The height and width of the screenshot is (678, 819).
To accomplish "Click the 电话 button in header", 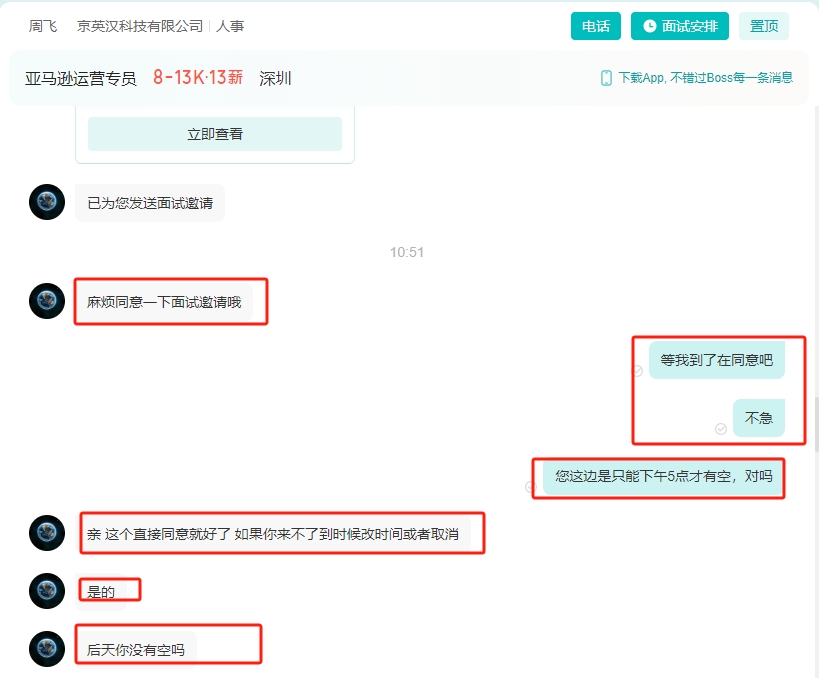I will [x=596, y=26].
